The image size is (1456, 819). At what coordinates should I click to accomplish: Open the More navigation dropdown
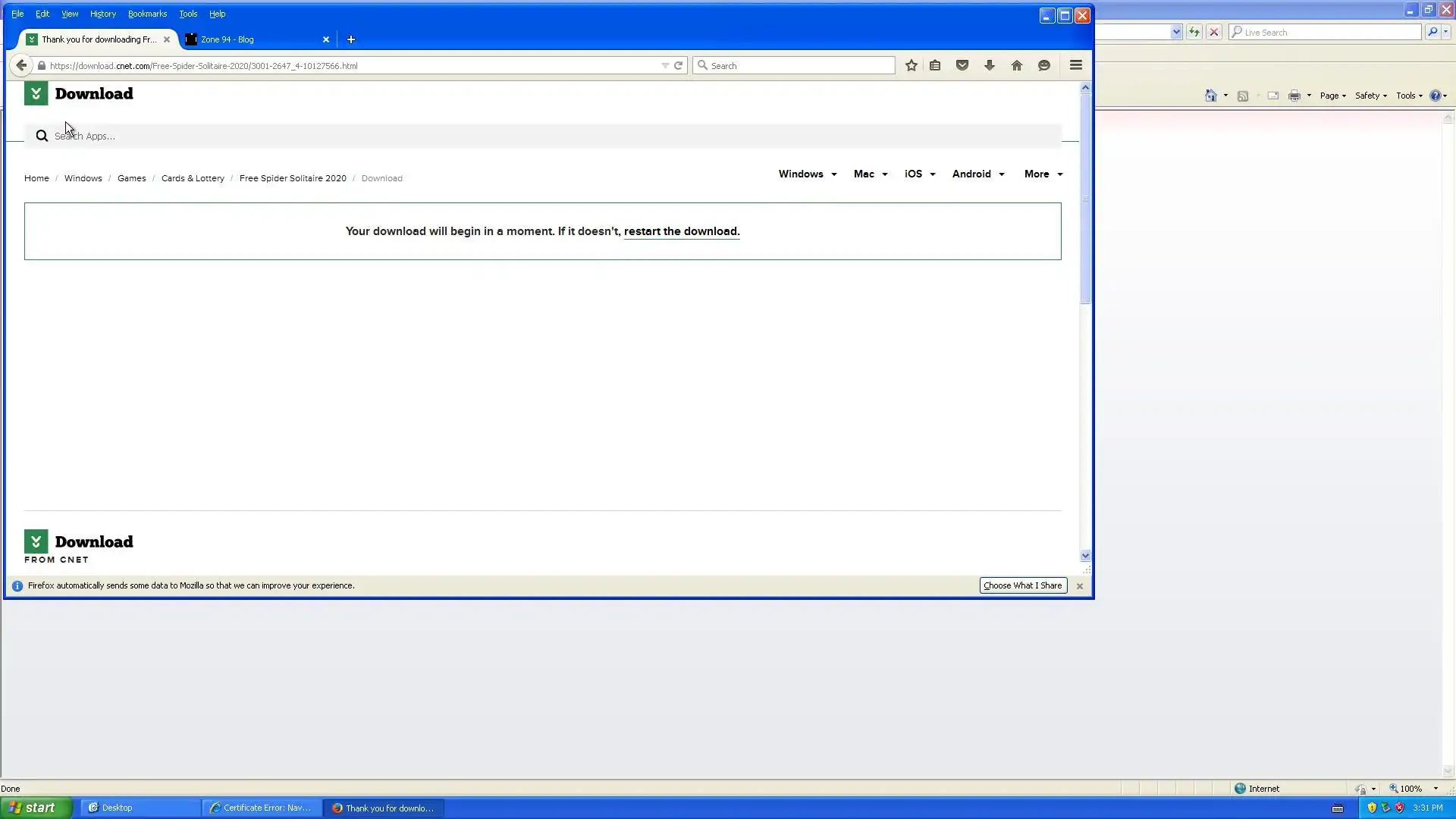tap(1043, 174)
